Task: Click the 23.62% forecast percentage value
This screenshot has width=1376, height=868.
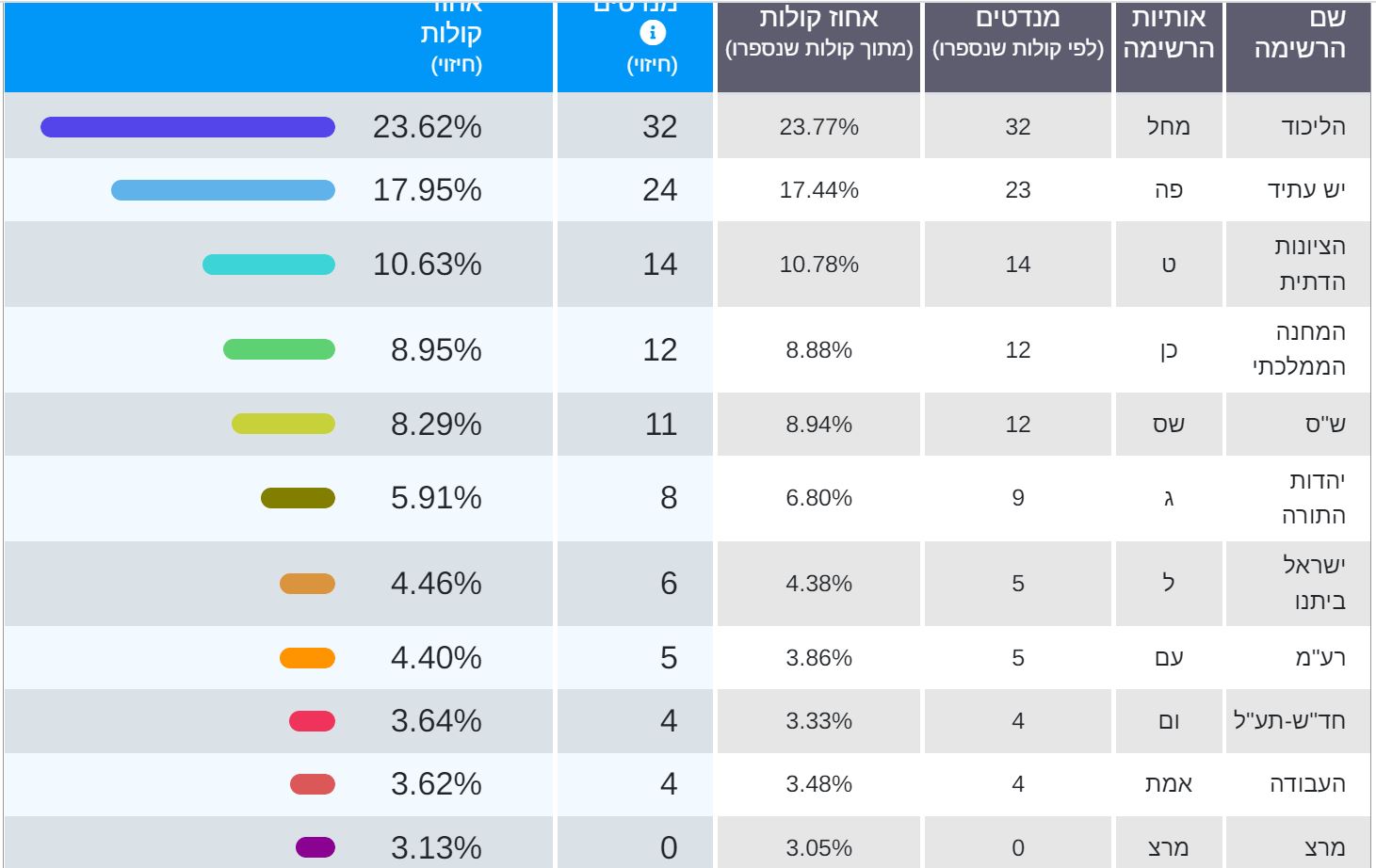Action: (427, 127)
